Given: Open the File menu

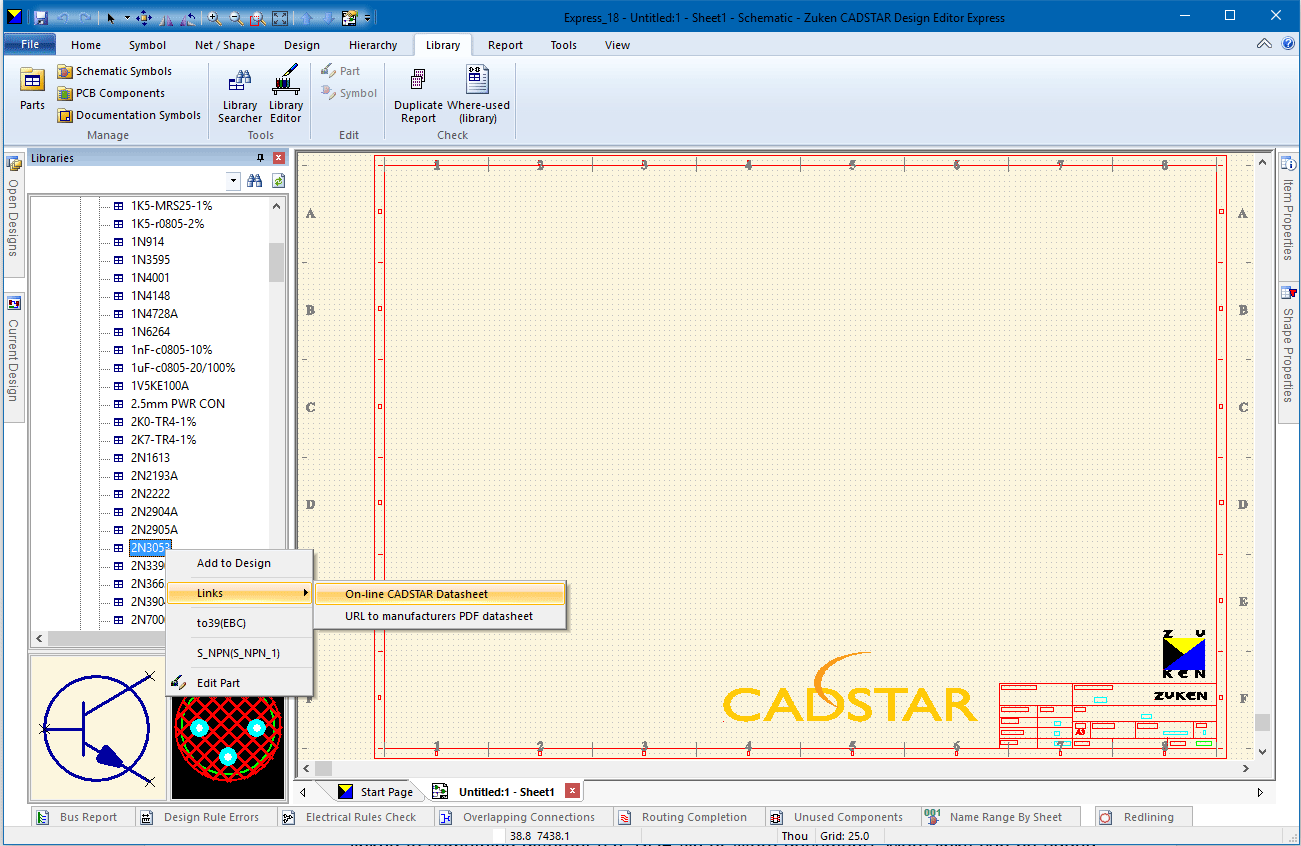Looking at the screenshot, I should 30,44.
